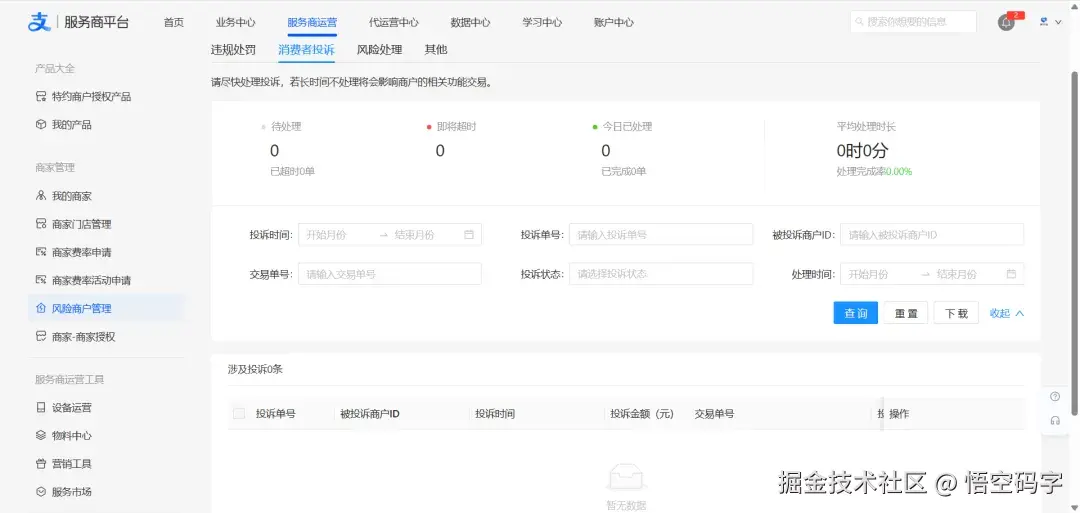Switch to the 其他 tab
Screen dimensions: 1080x513
click(436, 50)
